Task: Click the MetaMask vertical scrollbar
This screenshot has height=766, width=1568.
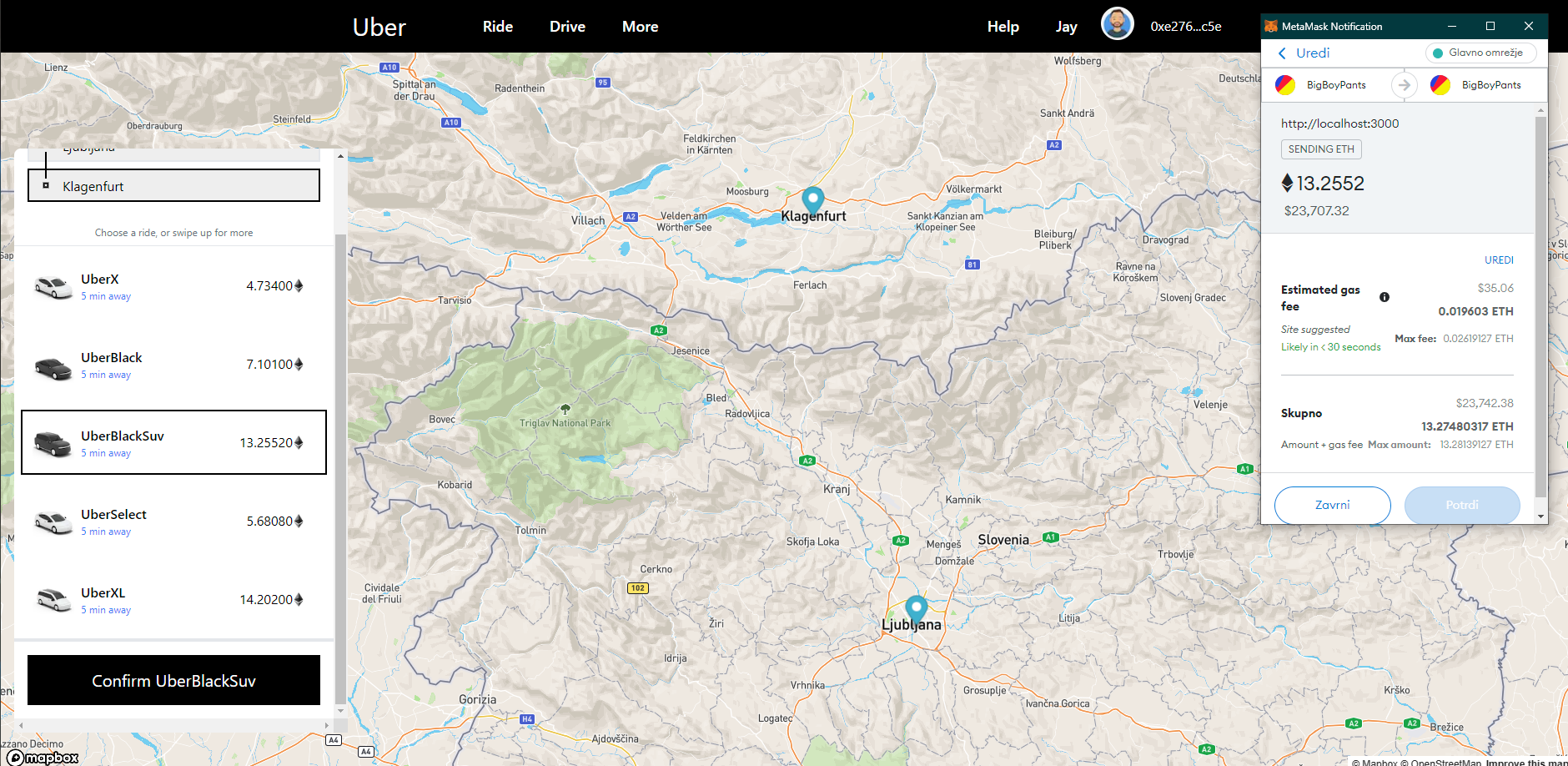Action: (x=1540, y=307)
